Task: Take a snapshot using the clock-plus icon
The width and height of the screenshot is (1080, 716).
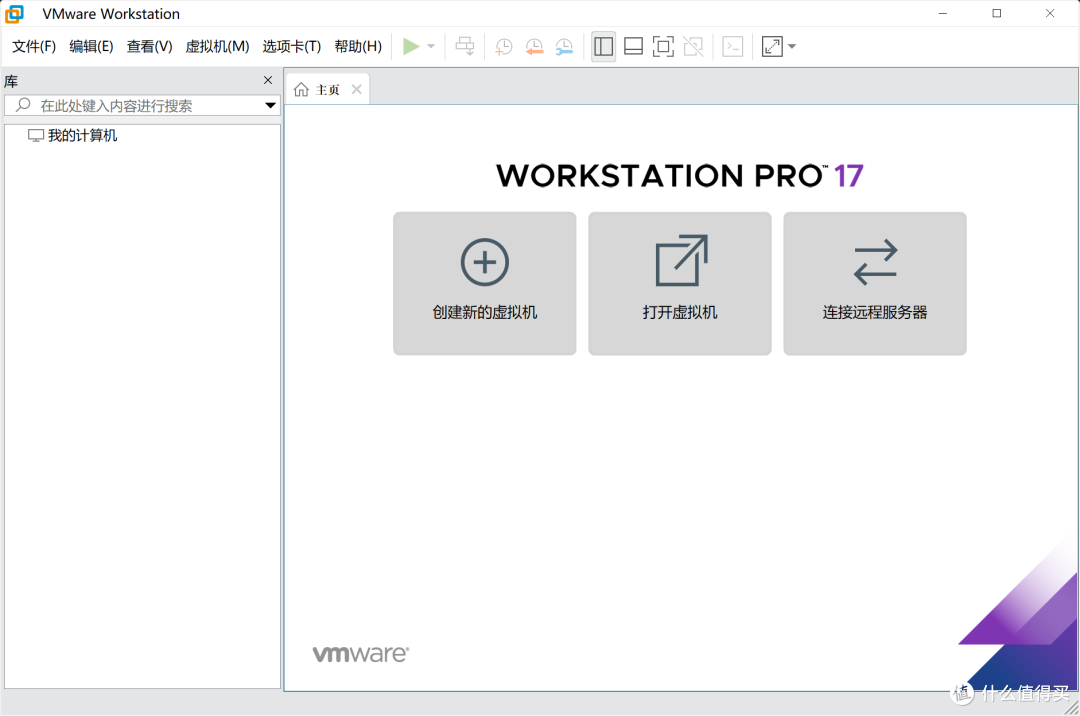Action: [x=503, y=46]
